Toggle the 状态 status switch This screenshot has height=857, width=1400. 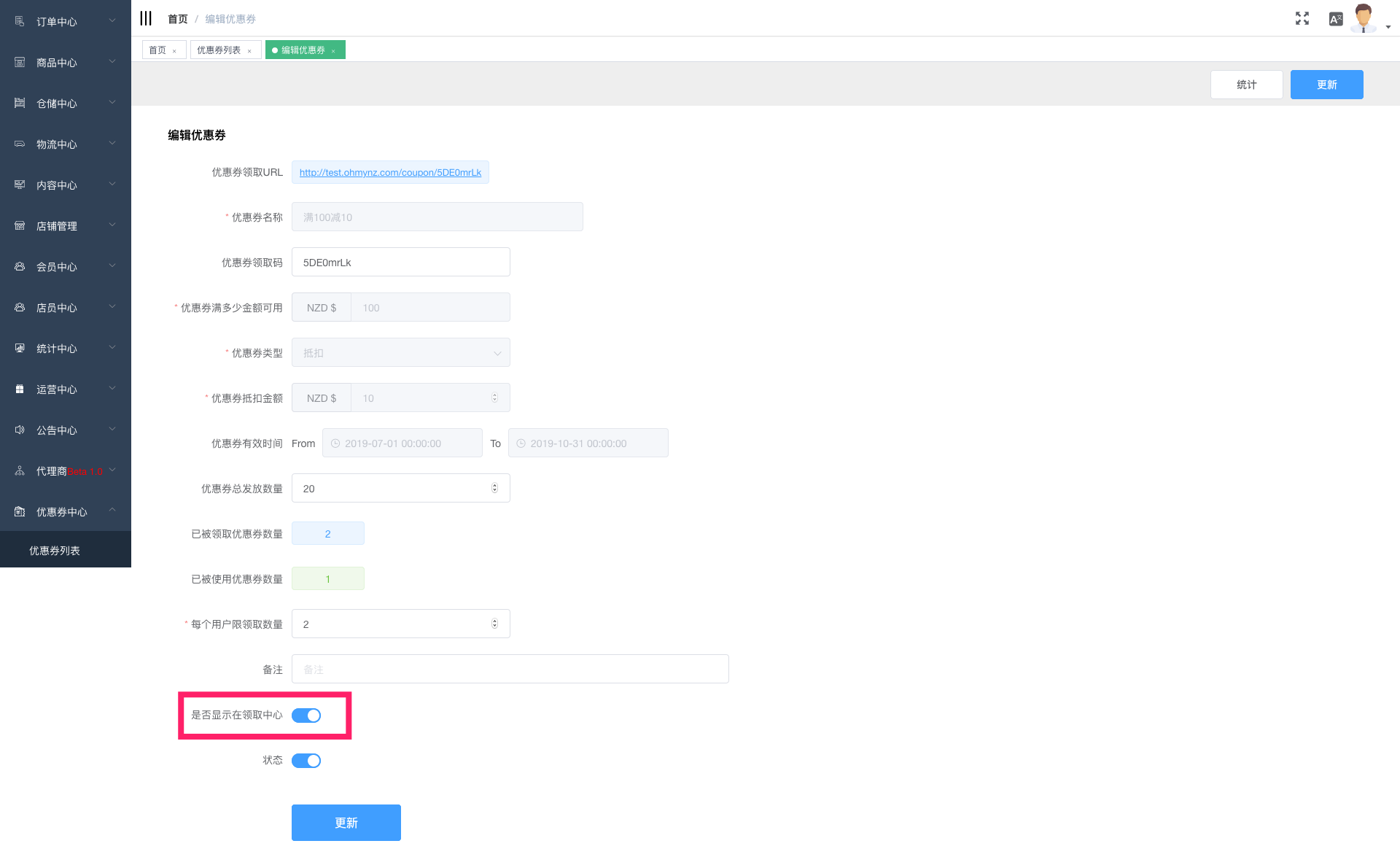[x=306, y=761]
